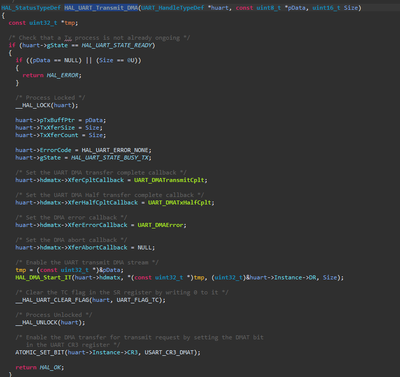Click the TxXferCount member
Image resolution: width=400 pixels, height=377 pixels.
click(59, 135)
